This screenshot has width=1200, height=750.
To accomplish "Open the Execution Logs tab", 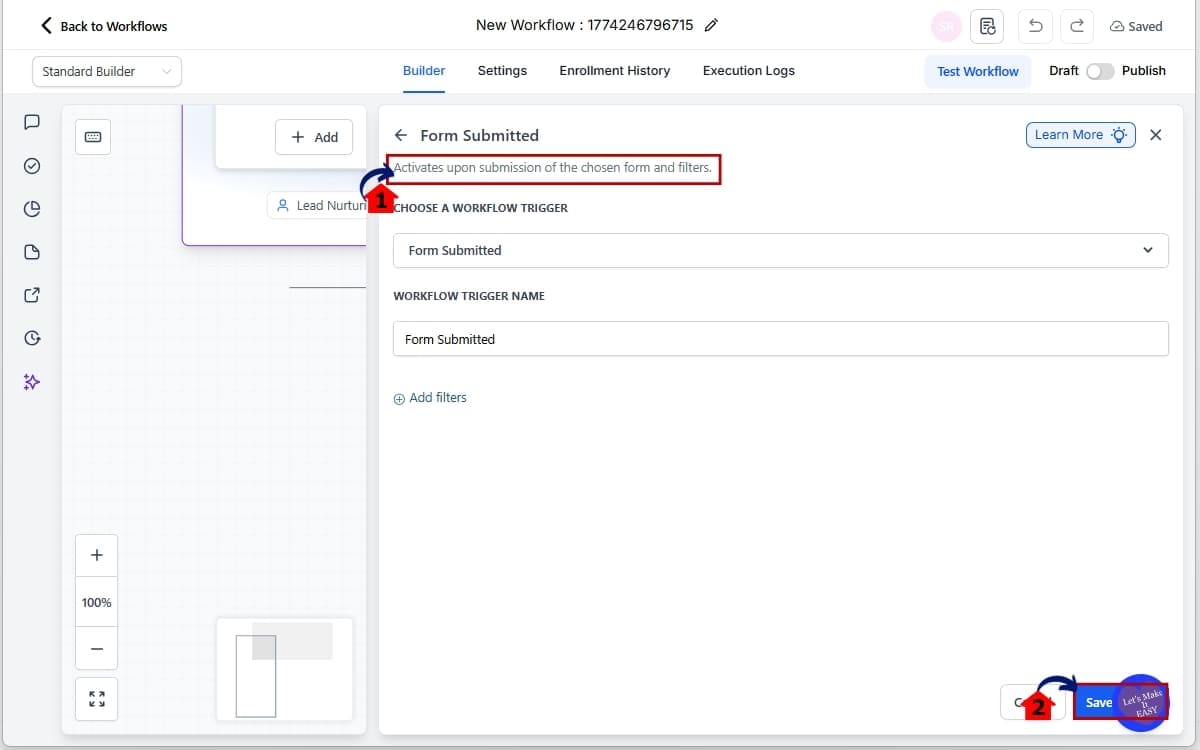I will pyautogui.click(x=748, y=70).
